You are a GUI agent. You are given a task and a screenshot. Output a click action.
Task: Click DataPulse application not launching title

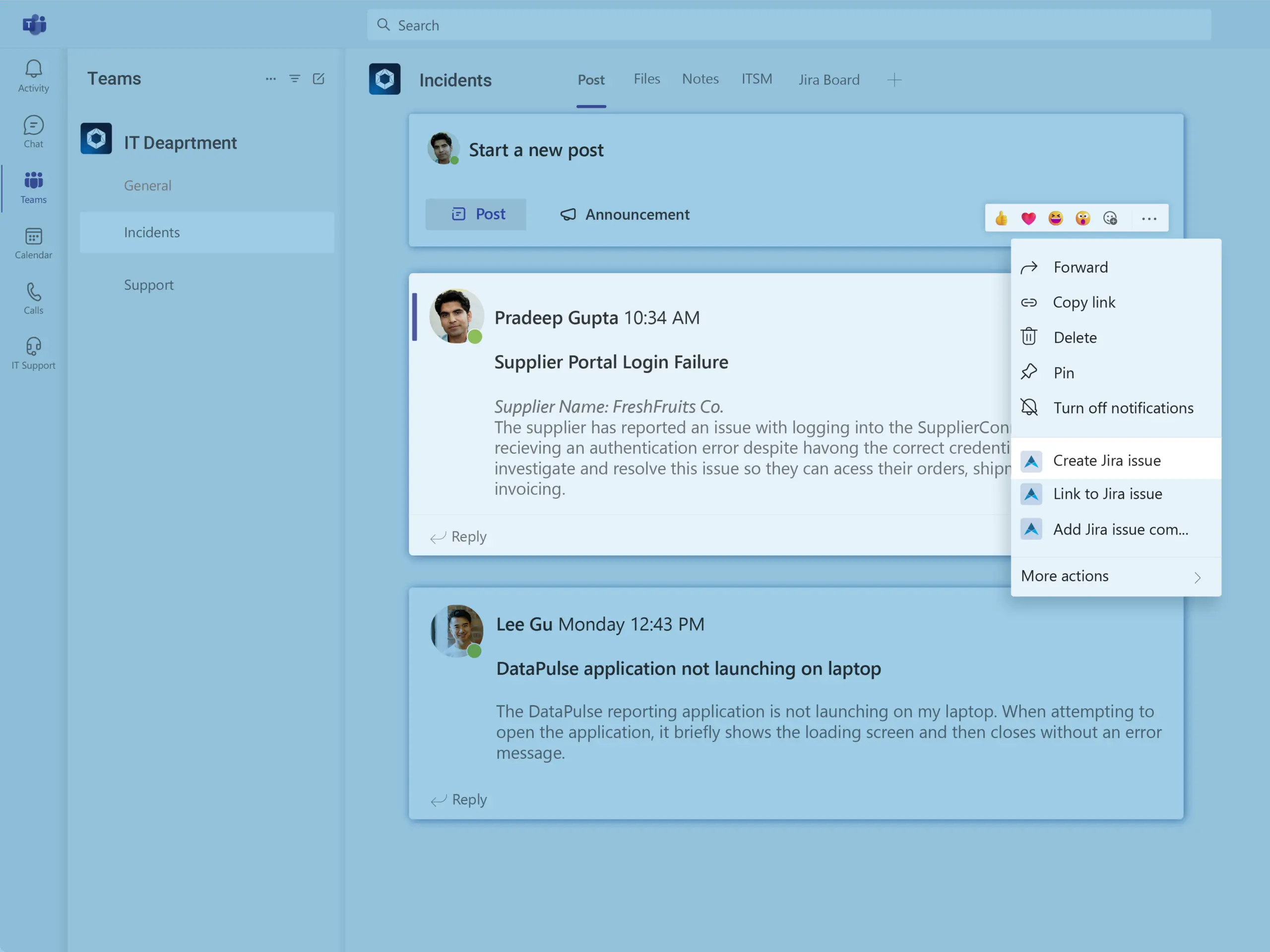(x=689, y=668)
